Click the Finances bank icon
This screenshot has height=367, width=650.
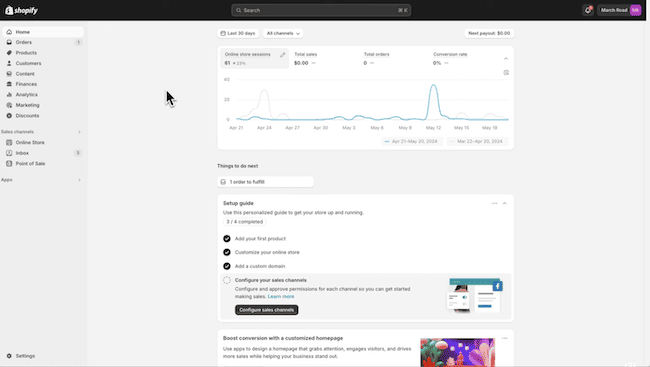point(9,84)
